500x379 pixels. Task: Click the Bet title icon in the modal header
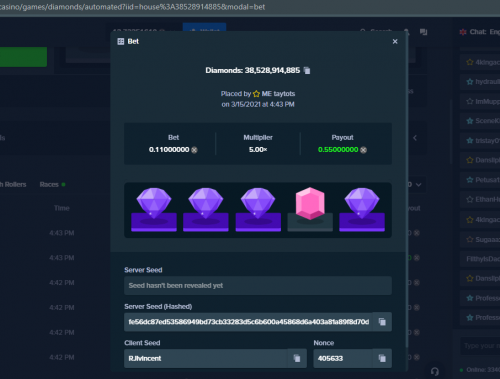pos(121,41)
